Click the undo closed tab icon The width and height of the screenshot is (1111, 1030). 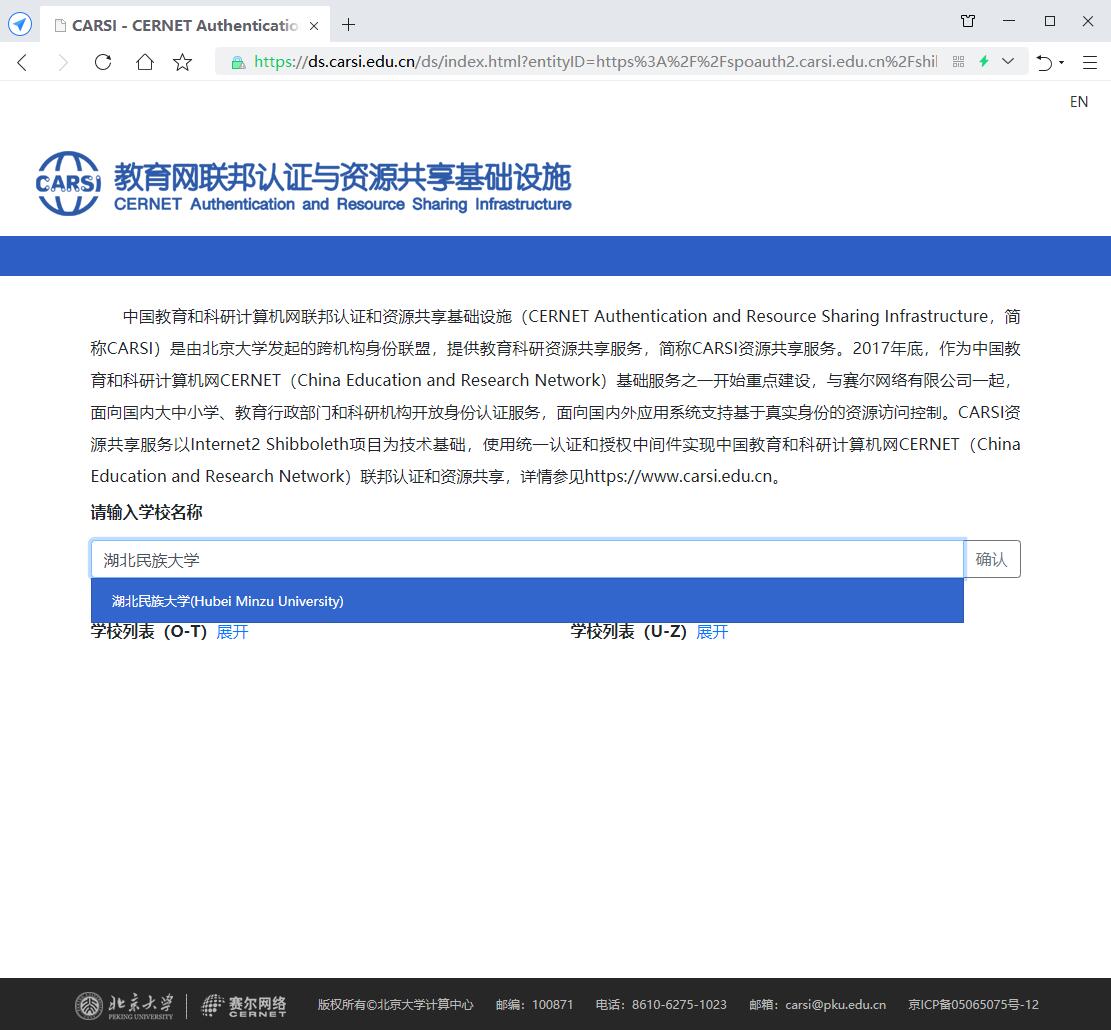point(1043,62)
